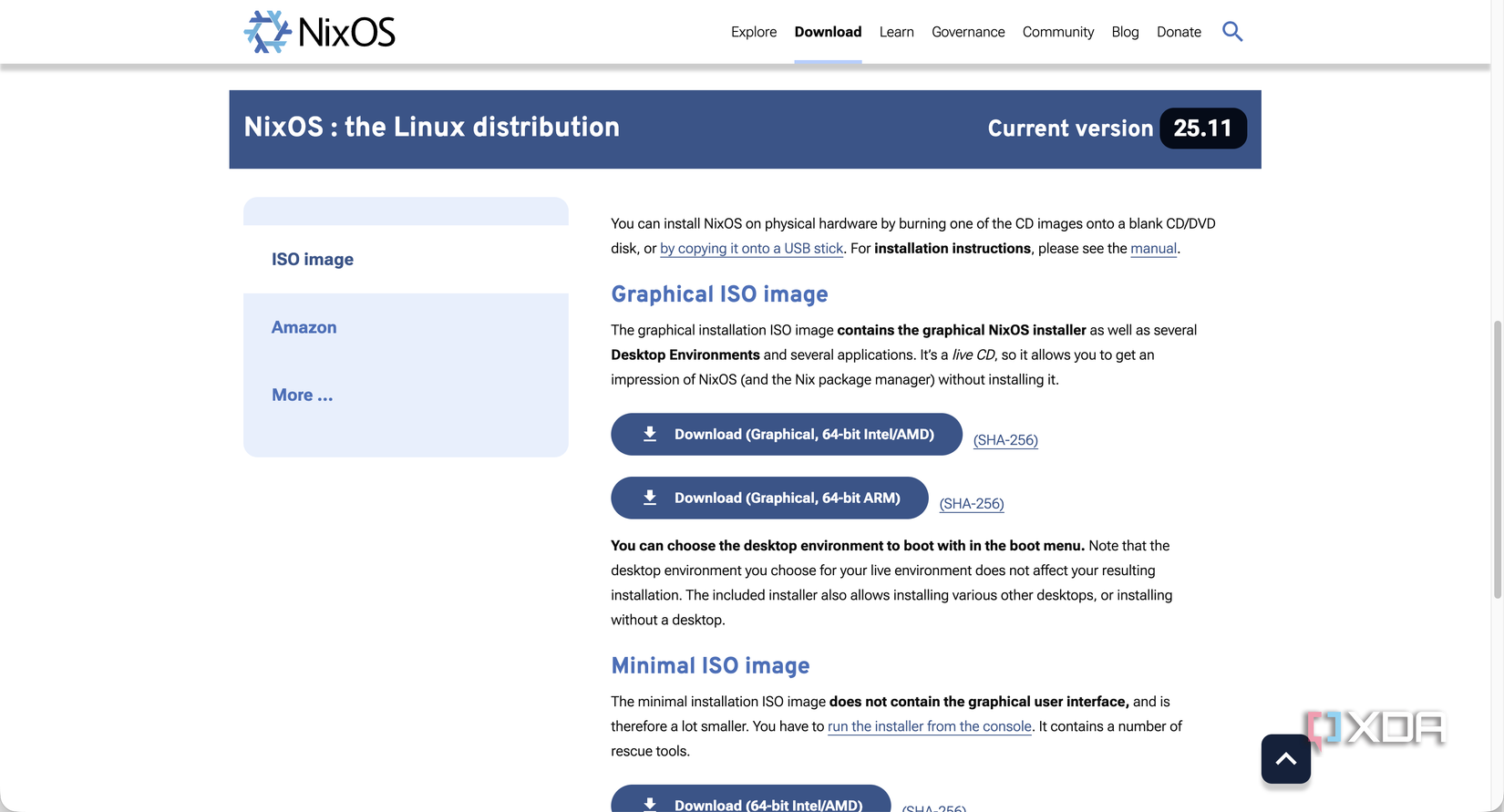Open the search magnifier icon

click(x=1232, y=32)
